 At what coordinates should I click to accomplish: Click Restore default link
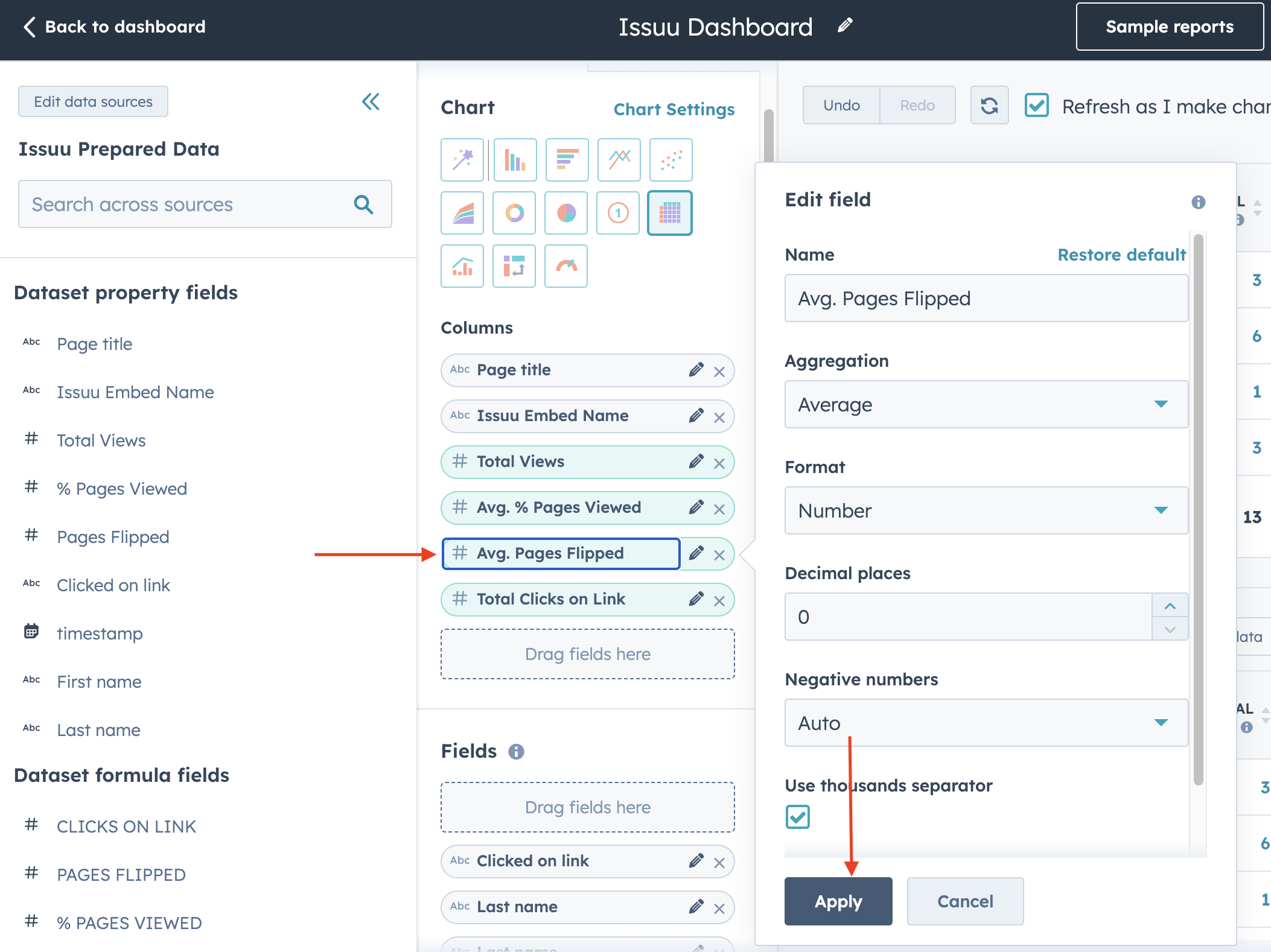tap(1121, 255)
